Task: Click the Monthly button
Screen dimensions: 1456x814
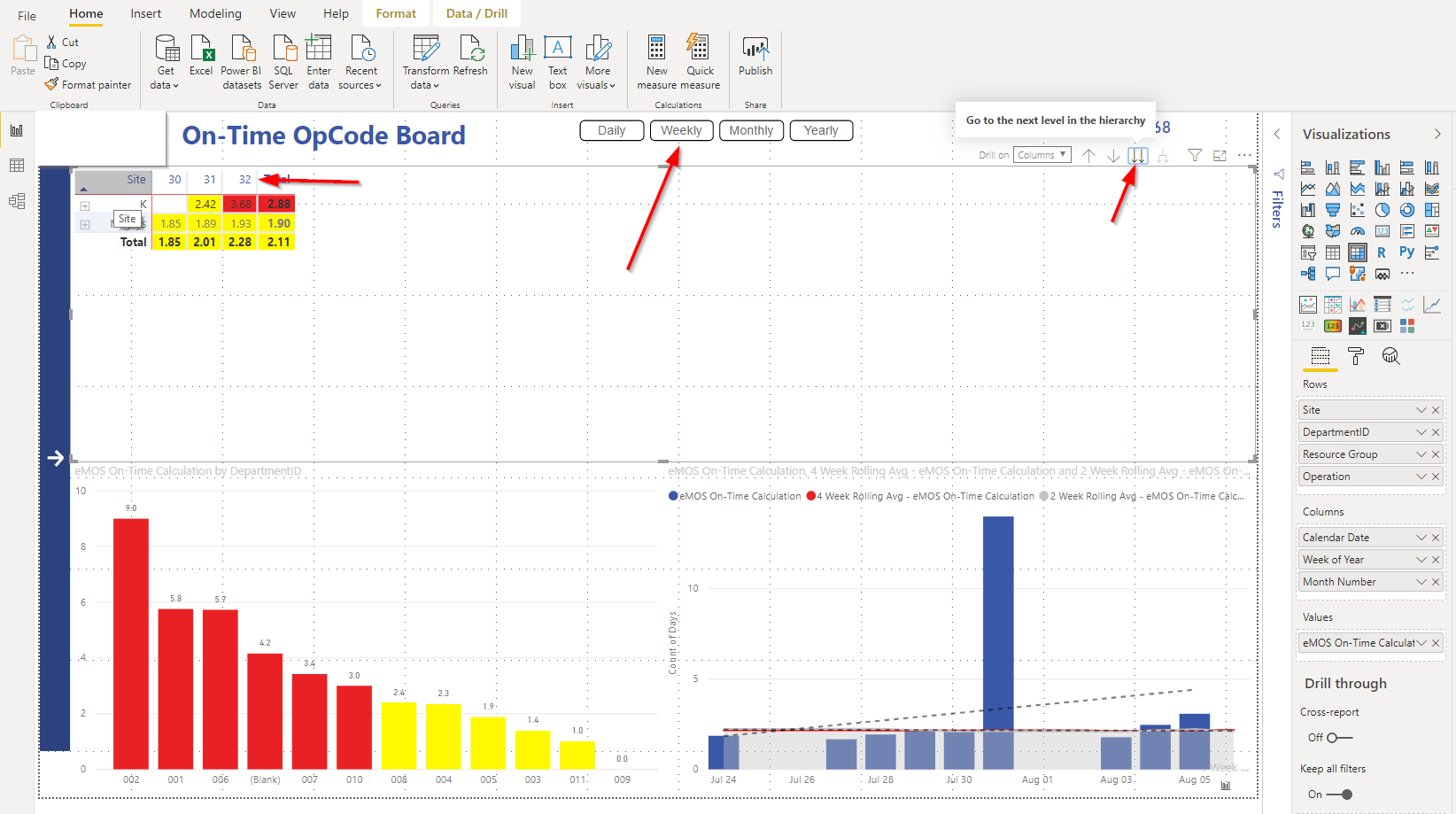Action: click(x=751, y=130)
